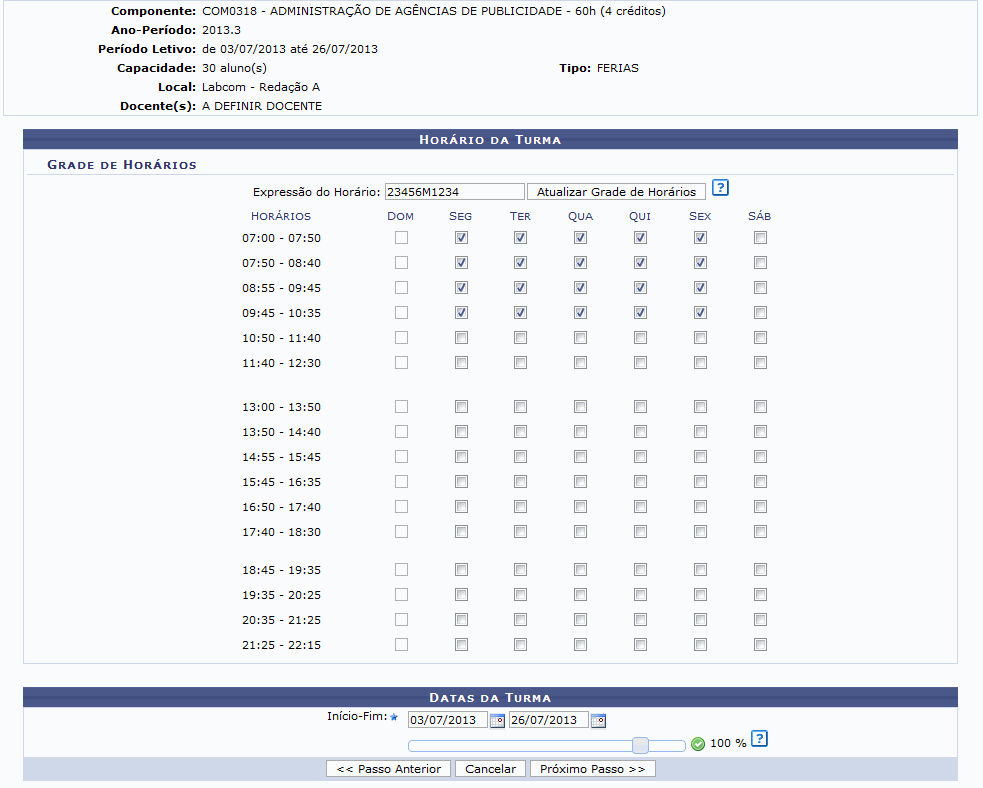Open calendar picker for start date

click(x=497, y=721)
